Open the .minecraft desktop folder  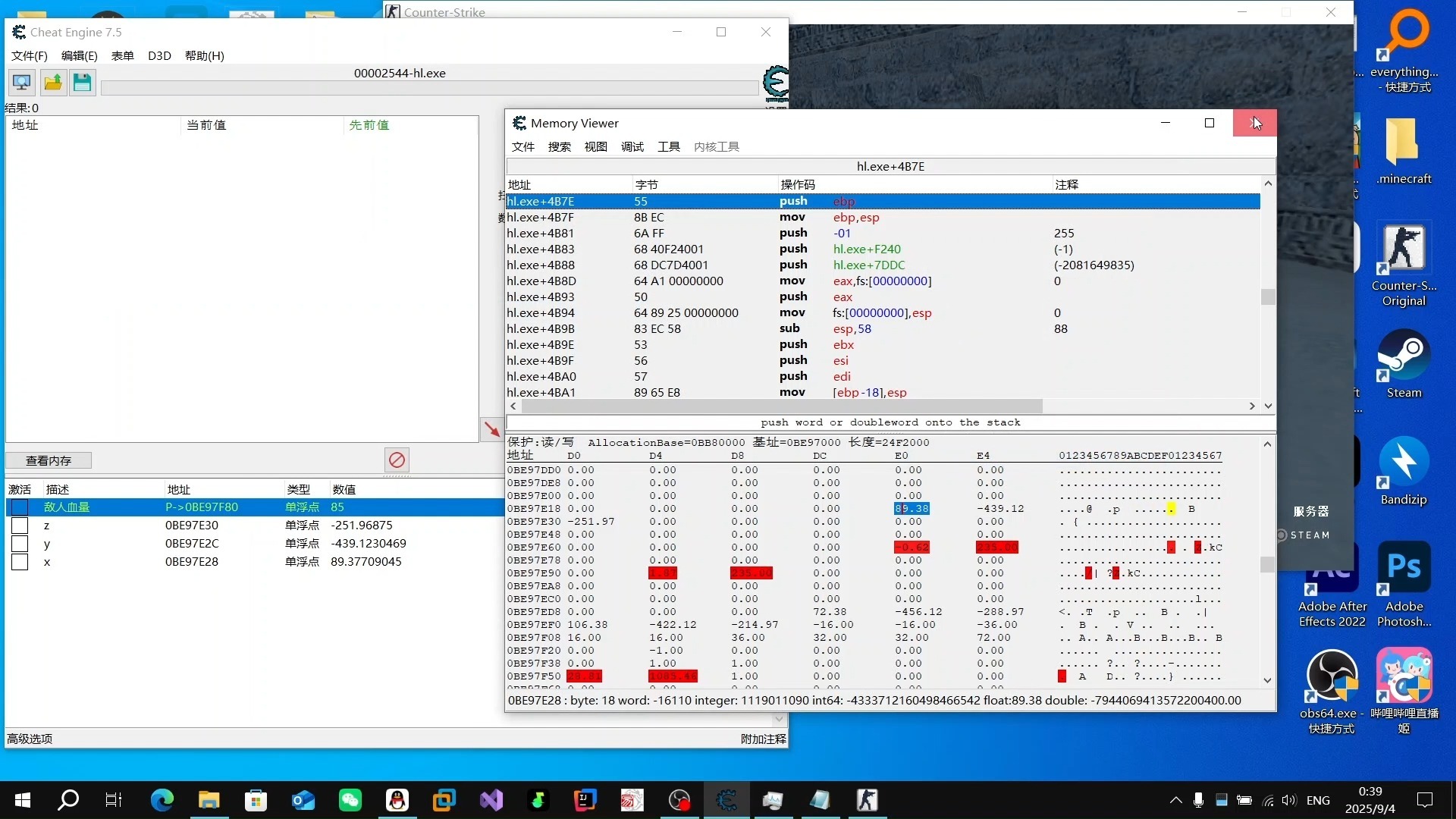pyautogui.click(x=1404, y=152)
